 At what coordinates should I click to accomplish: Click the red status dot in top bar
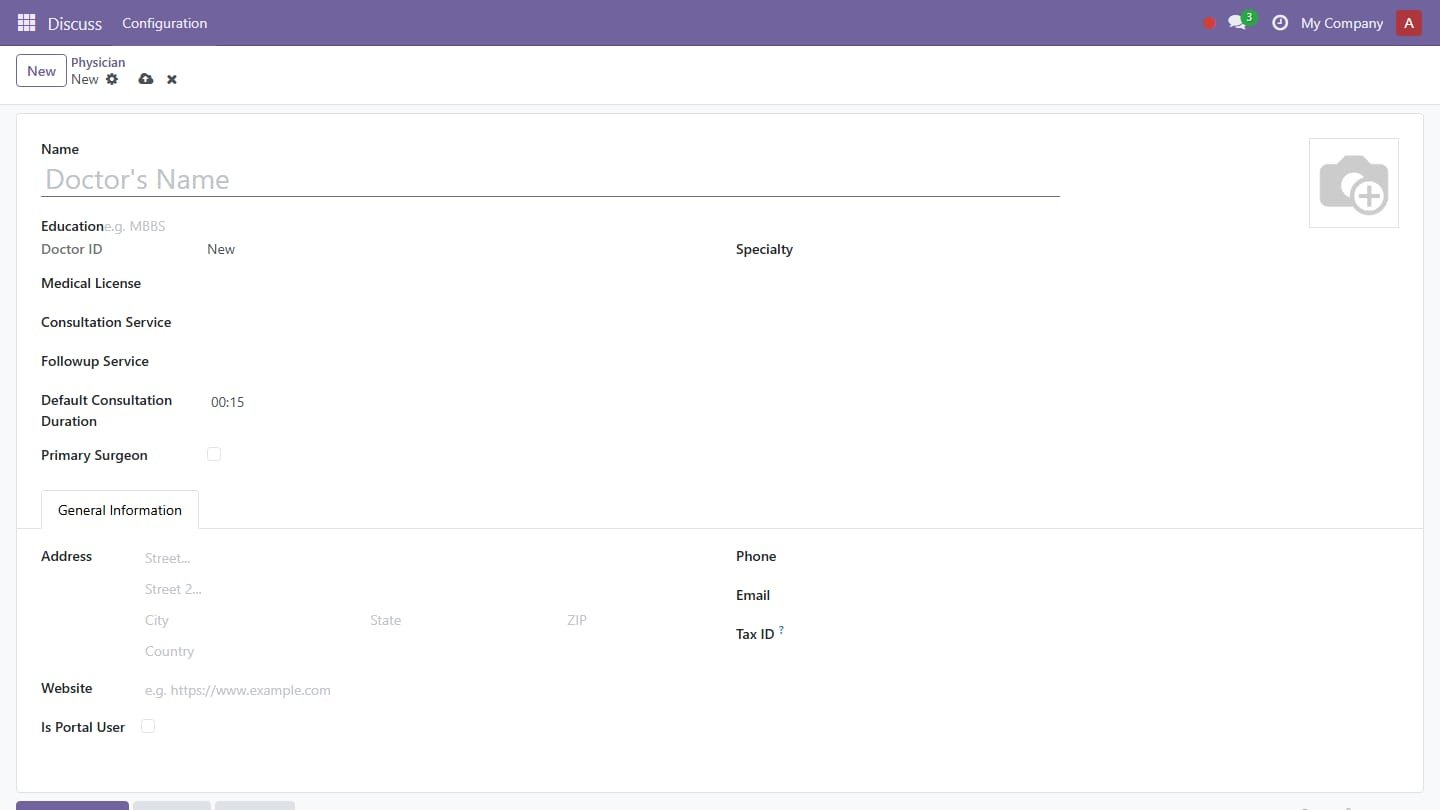pyautogui.click(x=1209, y=23)
